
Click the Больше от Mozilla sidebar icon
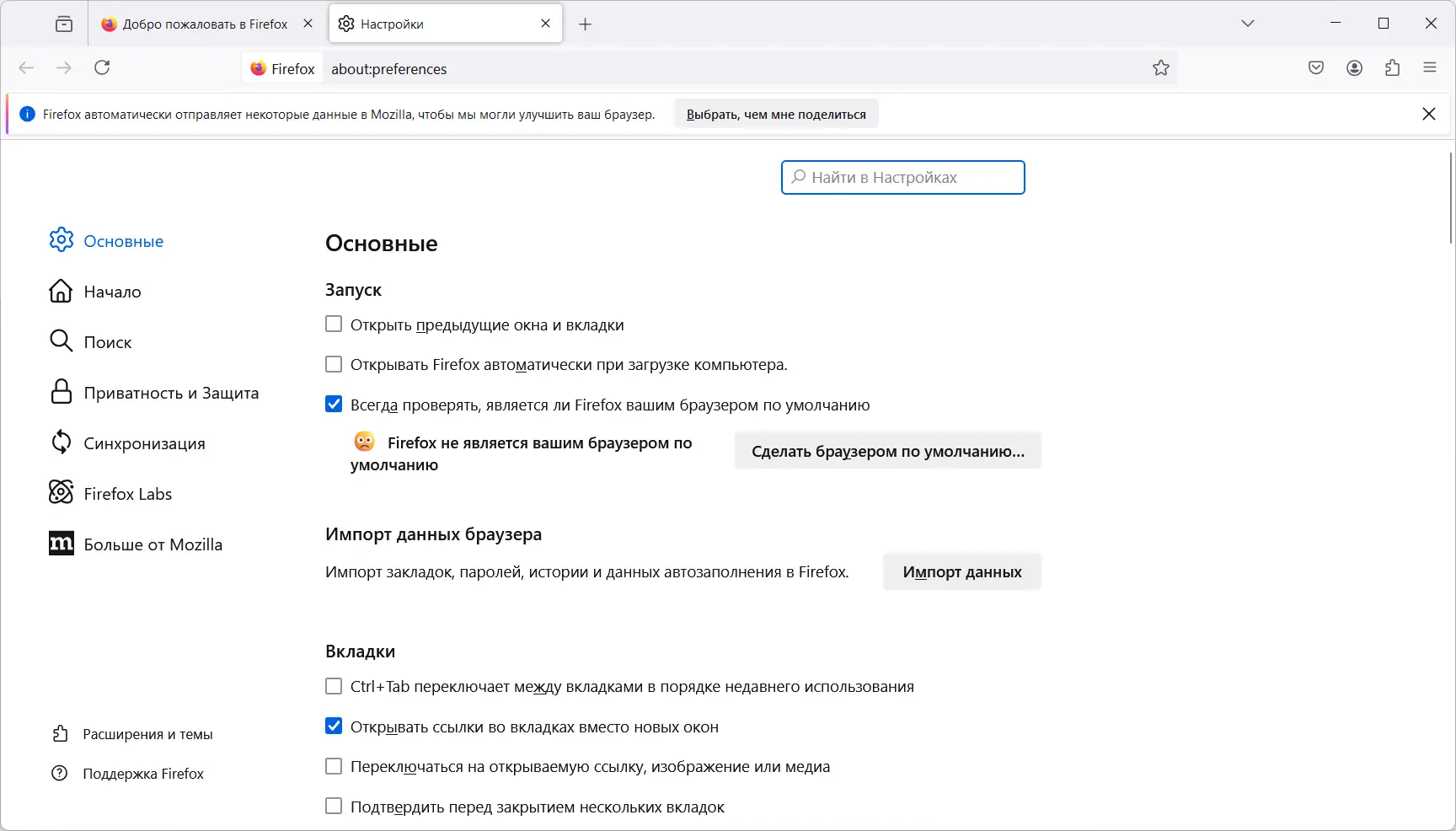pos(60,544)
